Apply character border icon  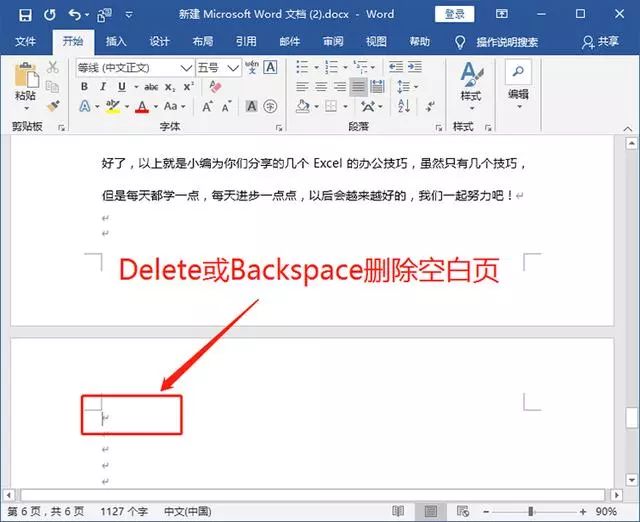pos(271,67)
